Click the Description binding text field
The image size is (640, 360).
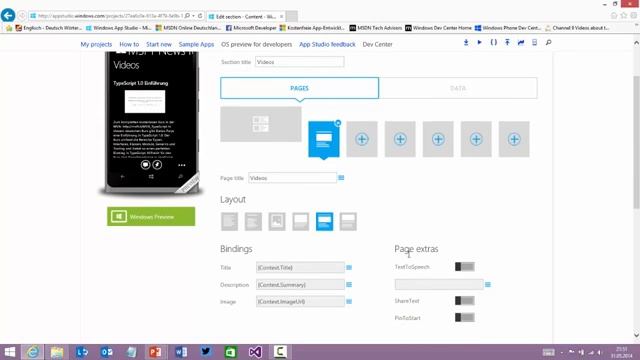tap(300, 284)
